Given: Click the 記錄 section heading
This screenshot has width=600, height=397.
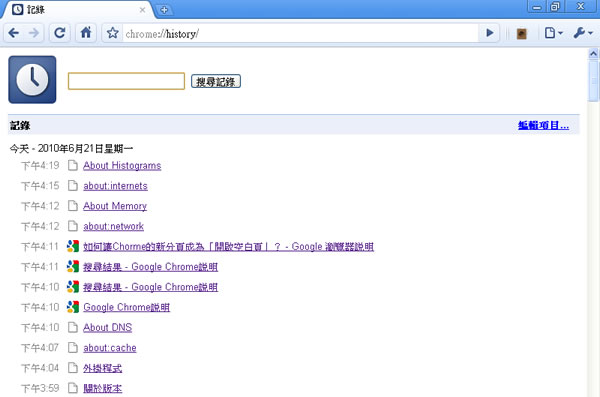Looking at the screenshot, I should click(x=20, y=126).
